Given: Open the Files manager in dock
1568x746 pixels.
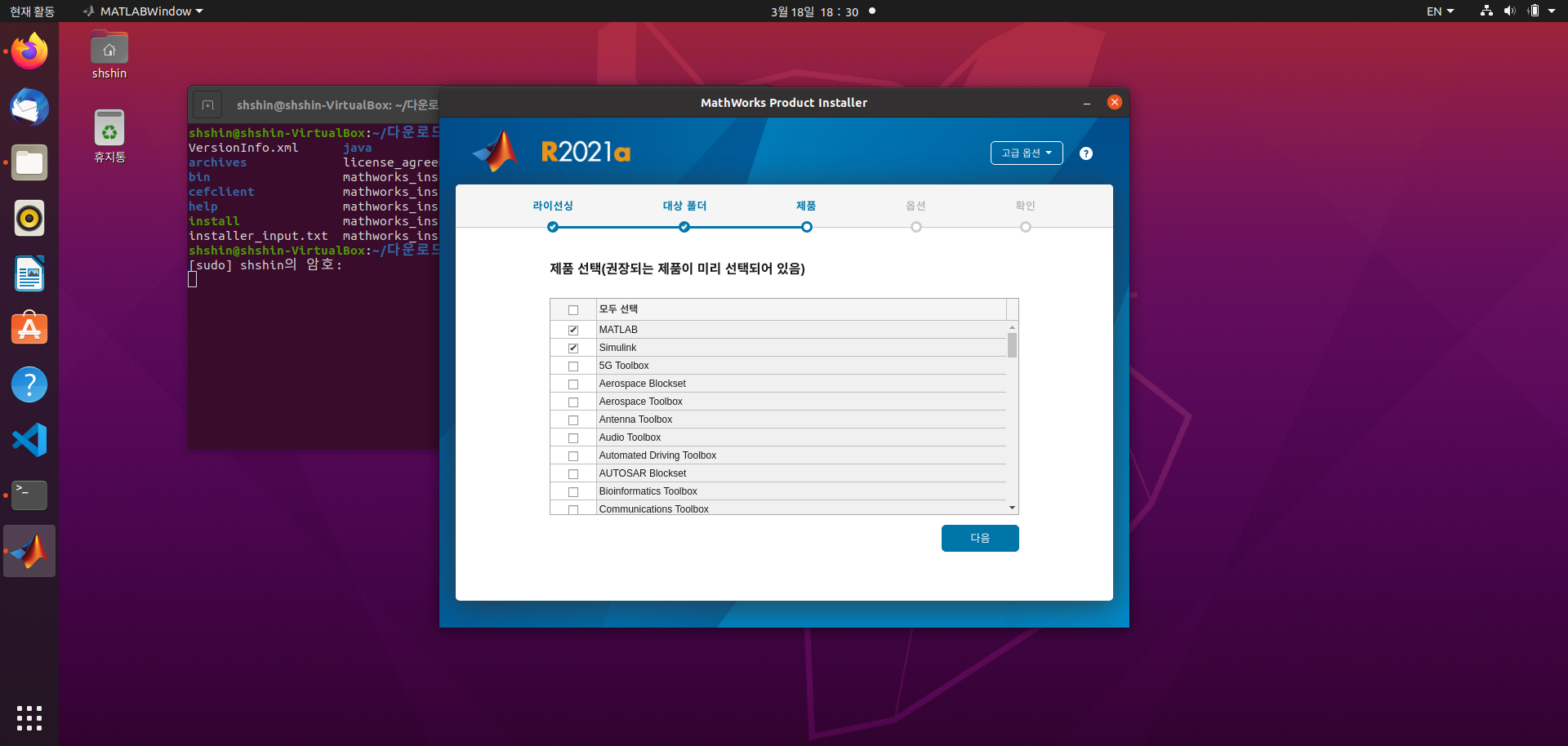Looking at the screenshot, I should 29,162.
